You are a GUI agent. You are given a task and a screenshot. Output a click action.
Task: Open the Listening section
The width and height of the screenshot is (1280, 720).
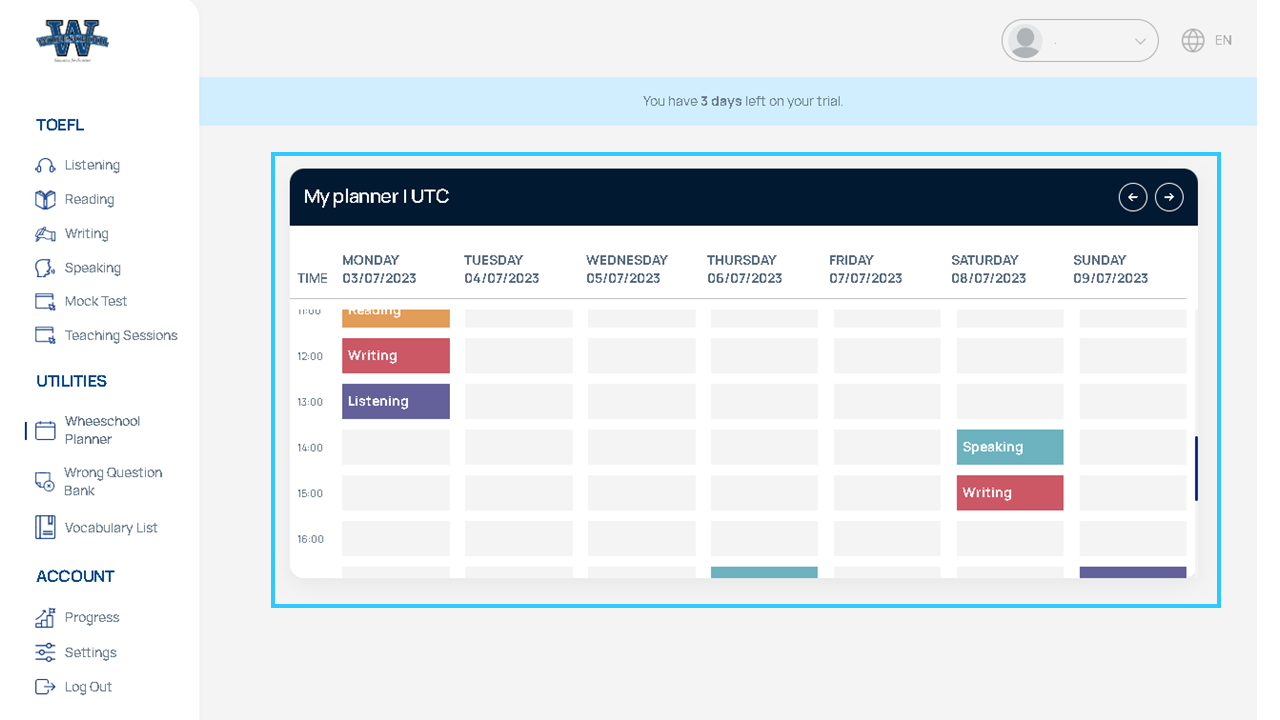pos(92,165)
